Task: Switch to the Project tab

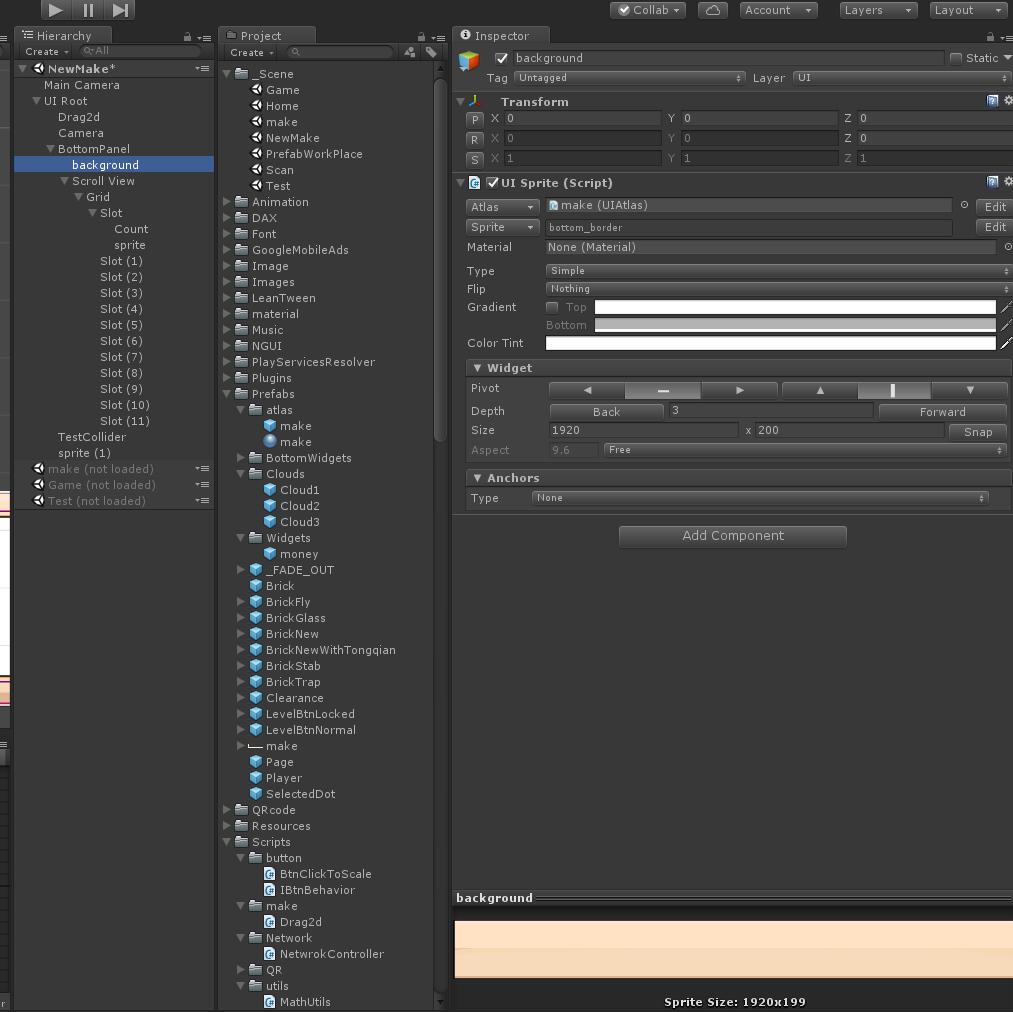Action: click(267, 36)
